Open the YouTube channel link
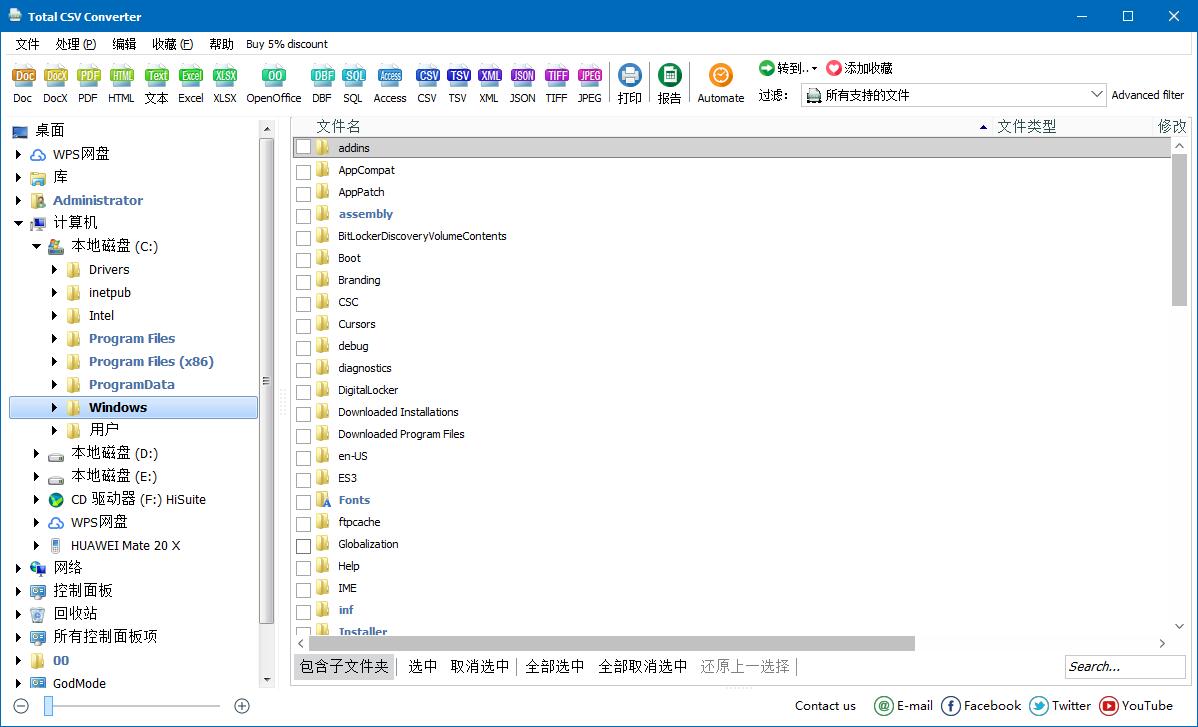Viewport: 1198px width, 727px height. coord(1136,706)
